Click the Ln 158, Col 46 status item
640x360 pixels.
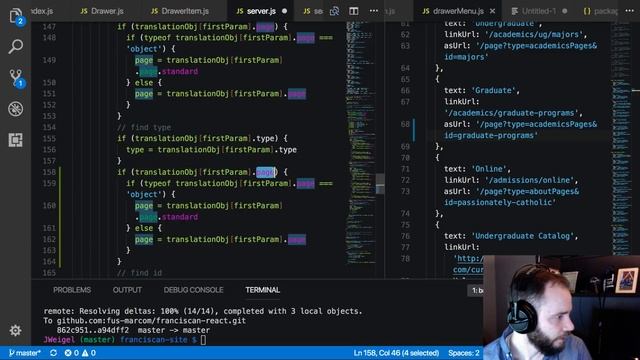[x=396, y=353]
